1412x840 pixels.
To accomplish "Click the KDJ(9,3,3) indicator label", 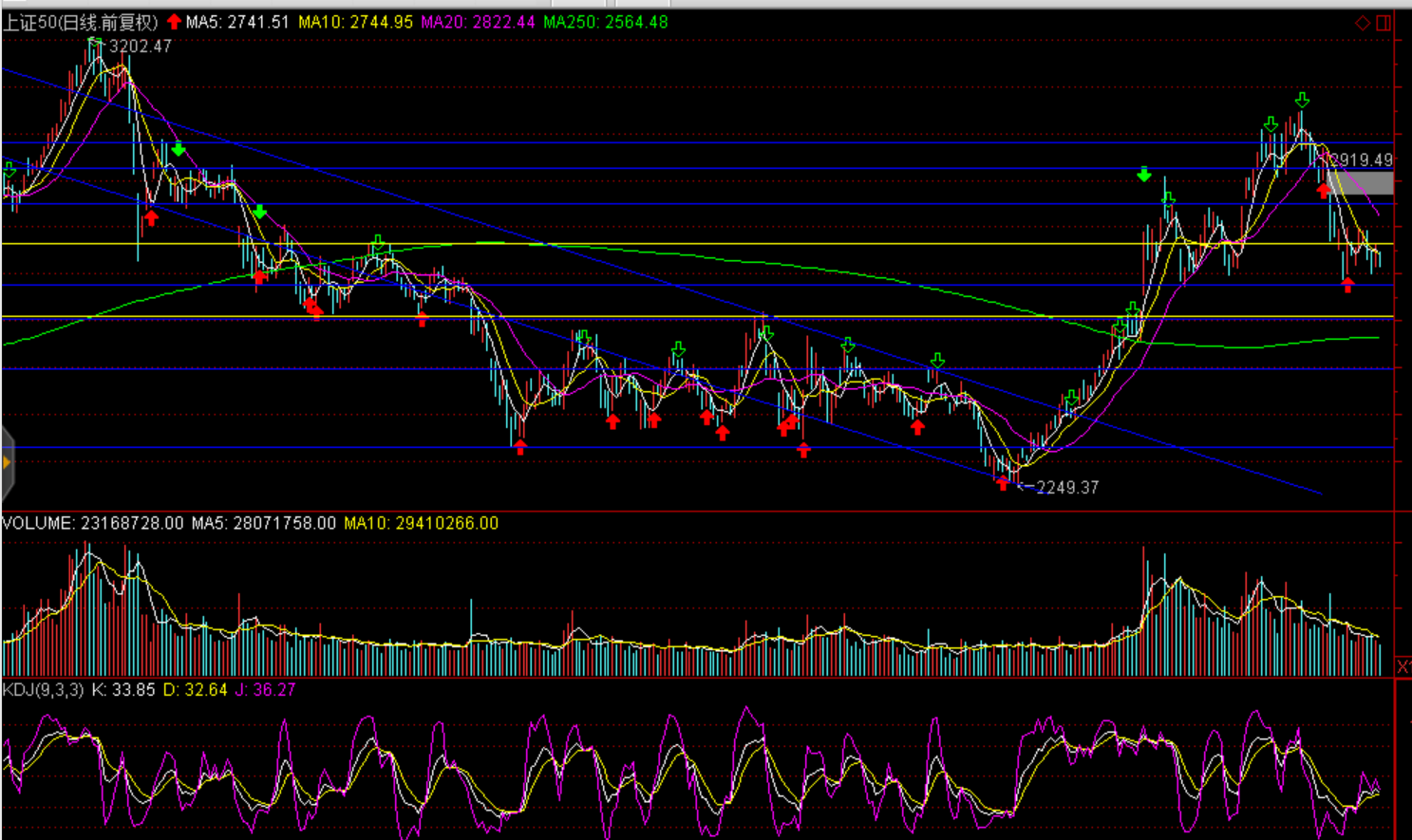I will 43,690.
